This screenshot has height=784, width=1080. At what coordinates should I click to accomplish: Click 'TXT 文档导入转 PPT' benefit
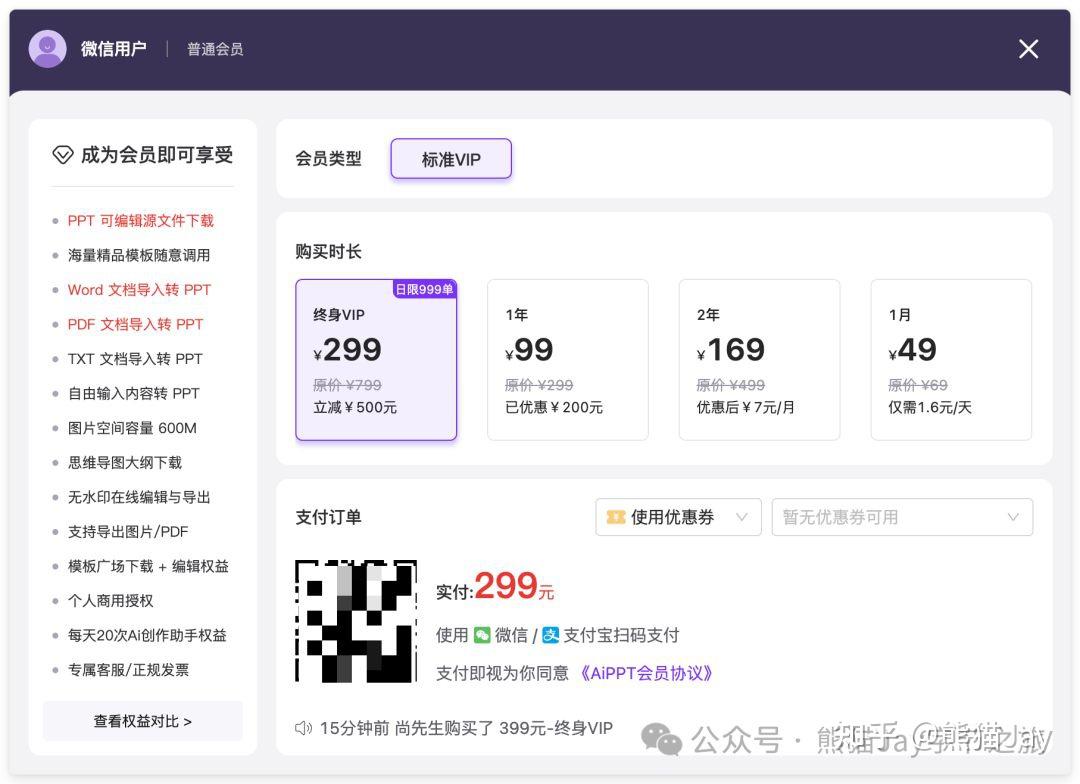(135, 359)
